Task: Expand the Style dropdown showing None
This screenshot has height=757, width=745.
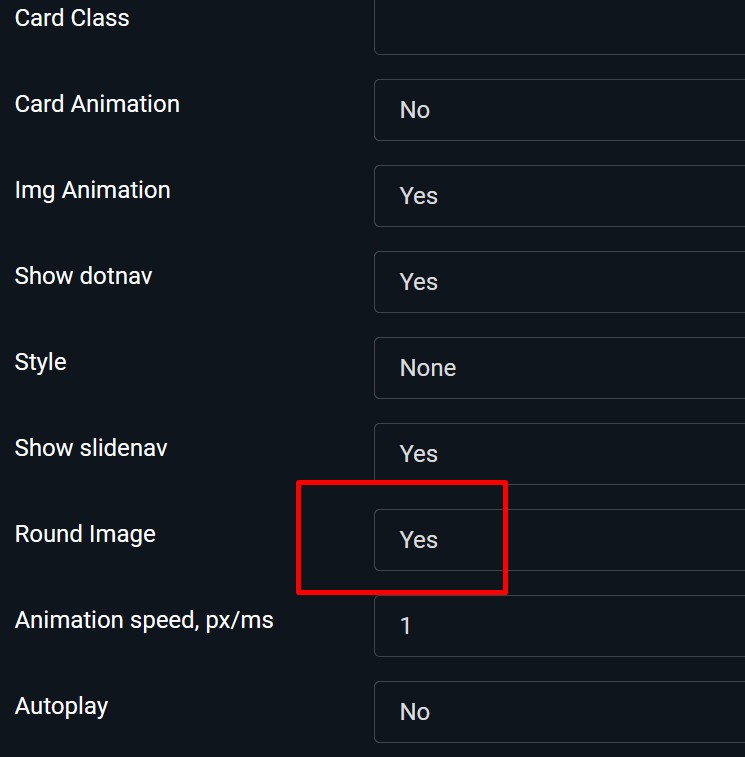Action: pyautogui.click(x=560, y=368)
